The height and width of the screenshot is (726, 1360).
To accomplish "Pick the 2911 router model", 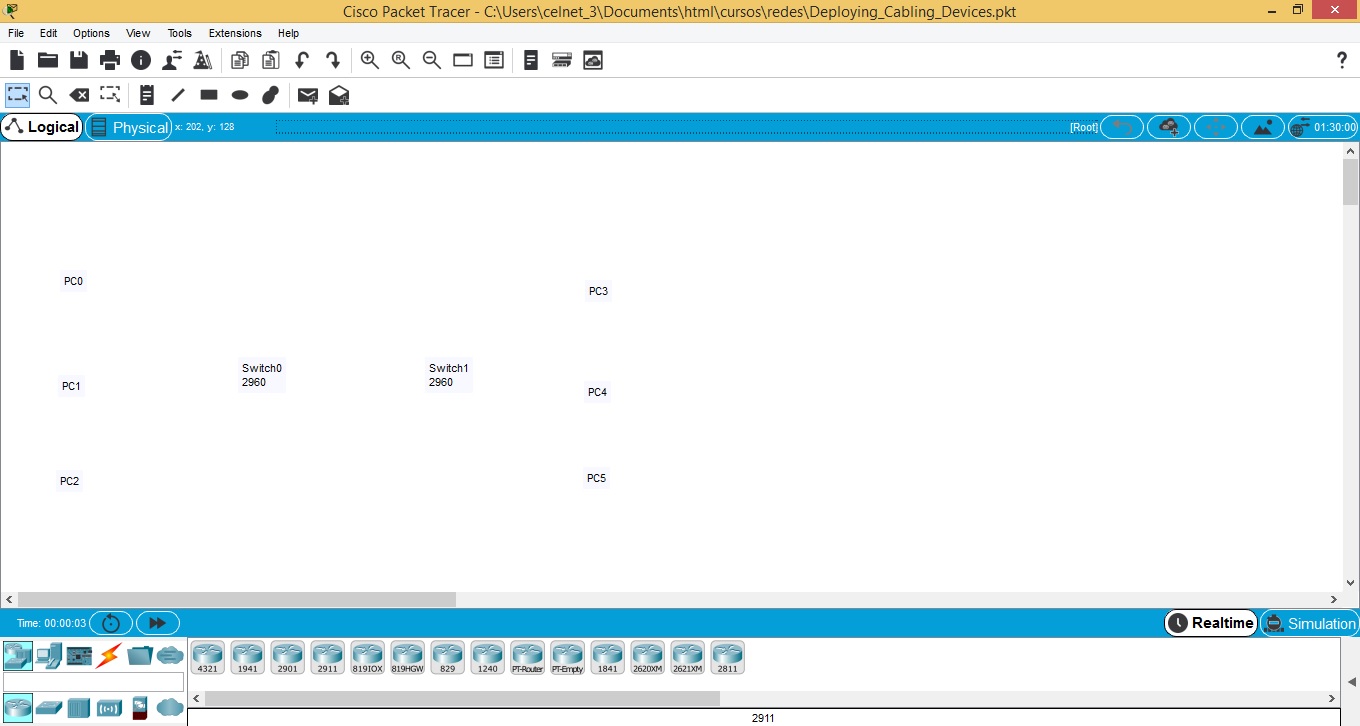I will 328,657.
